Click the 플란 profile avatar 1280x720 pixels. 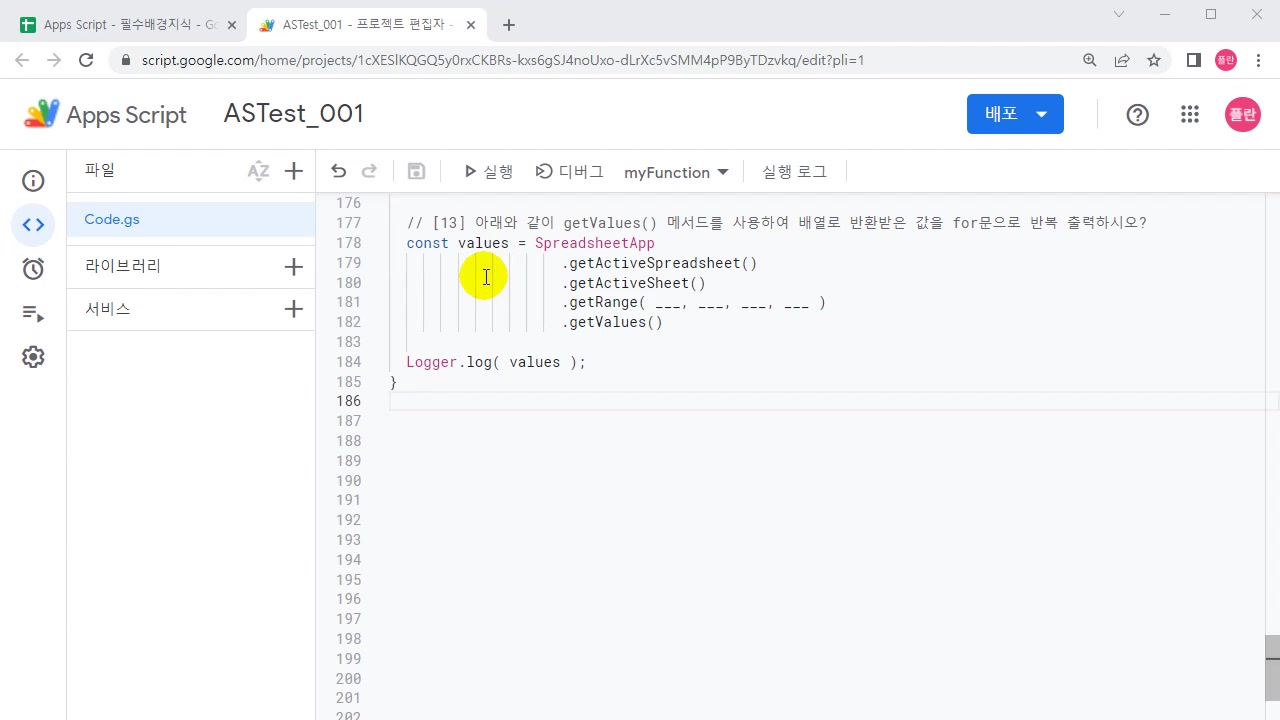tap(1242, 114)
